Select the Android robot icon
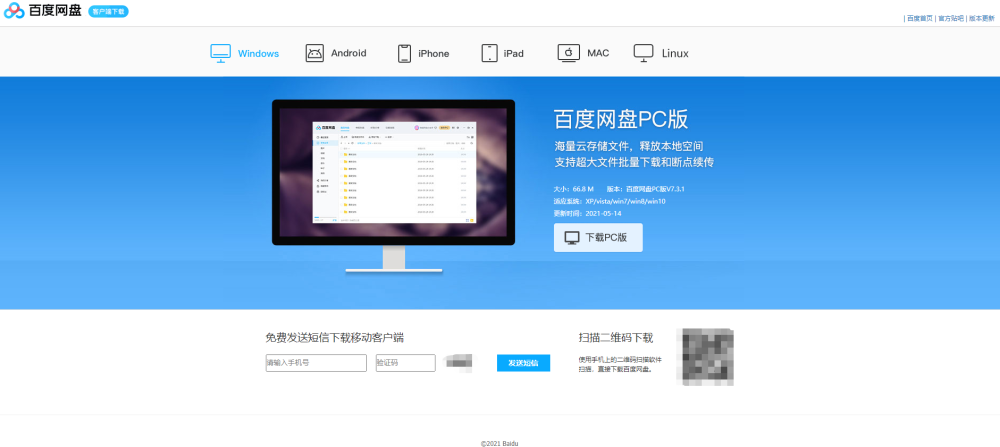Image resolution: width=1000 pixels, height=447 pixels. tap(314, 53)
